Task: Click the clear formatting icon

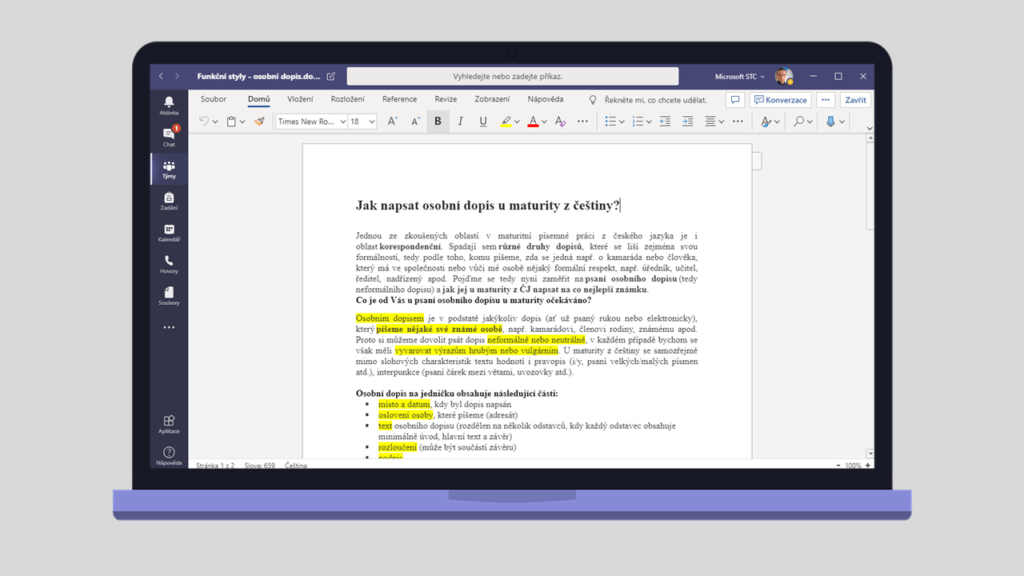Action: (560, 121)
